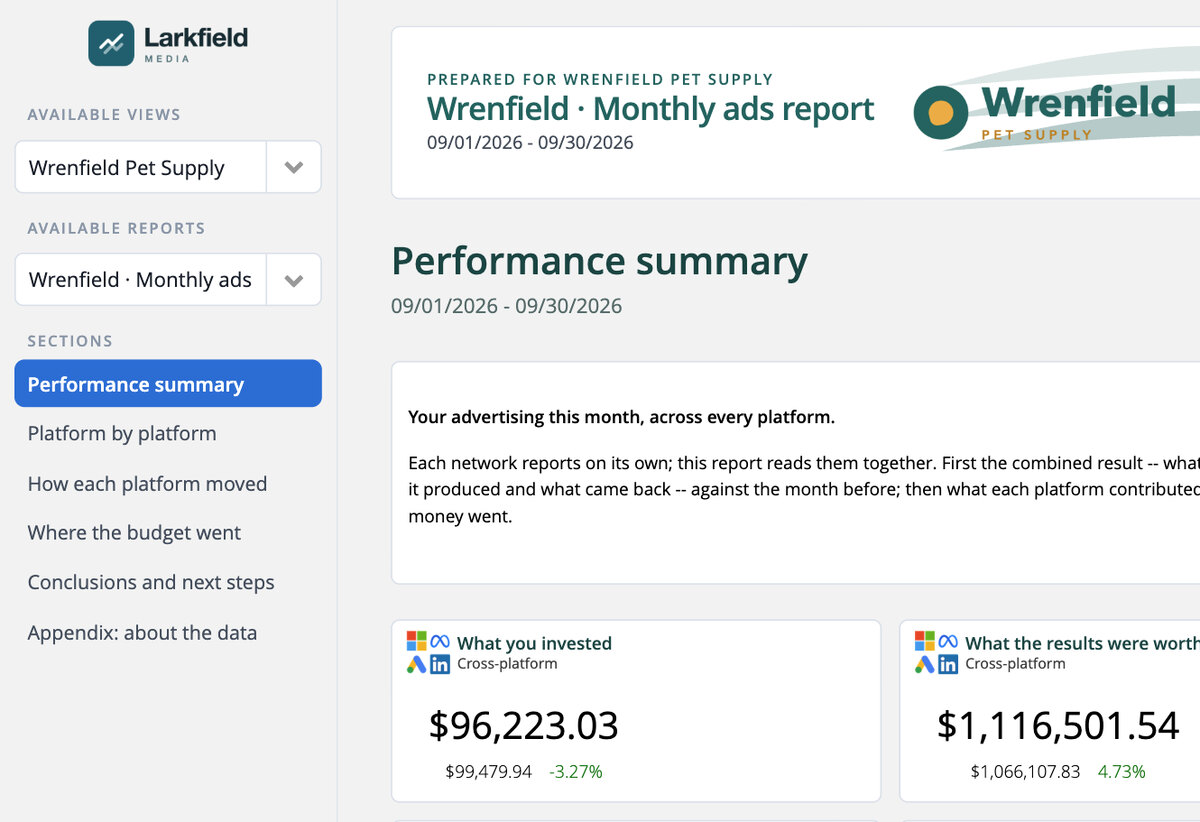Open Appendix: about the data section
The width and height of the screenshot is (1200, 822).
click(x=142, y=633)
